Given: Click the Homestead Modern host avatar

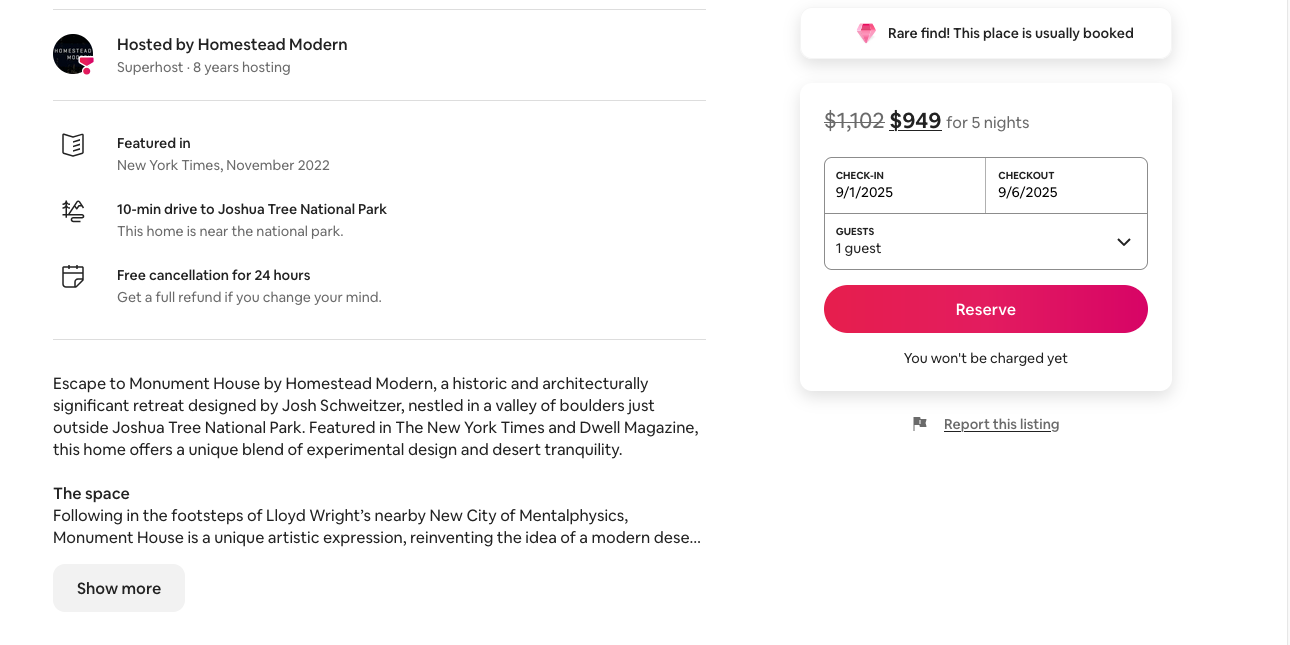Looking at the screenshot, I should (x=72, y=53).
